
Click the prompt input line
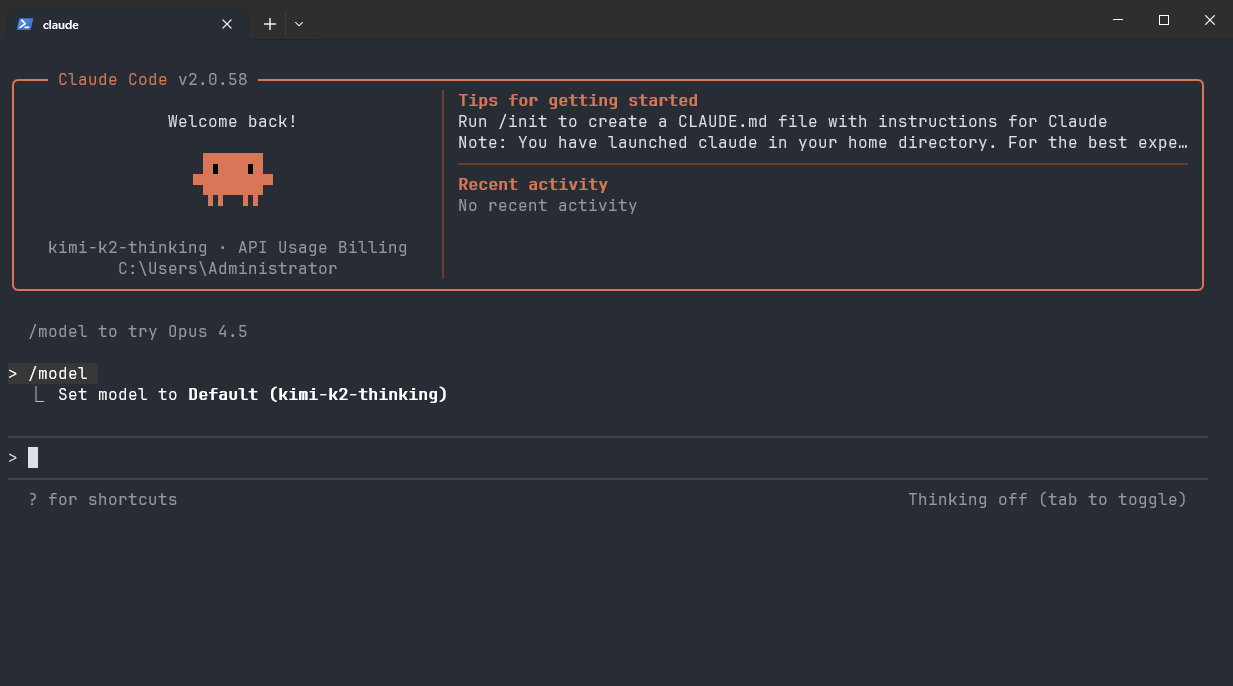click(x=608, y=458)
